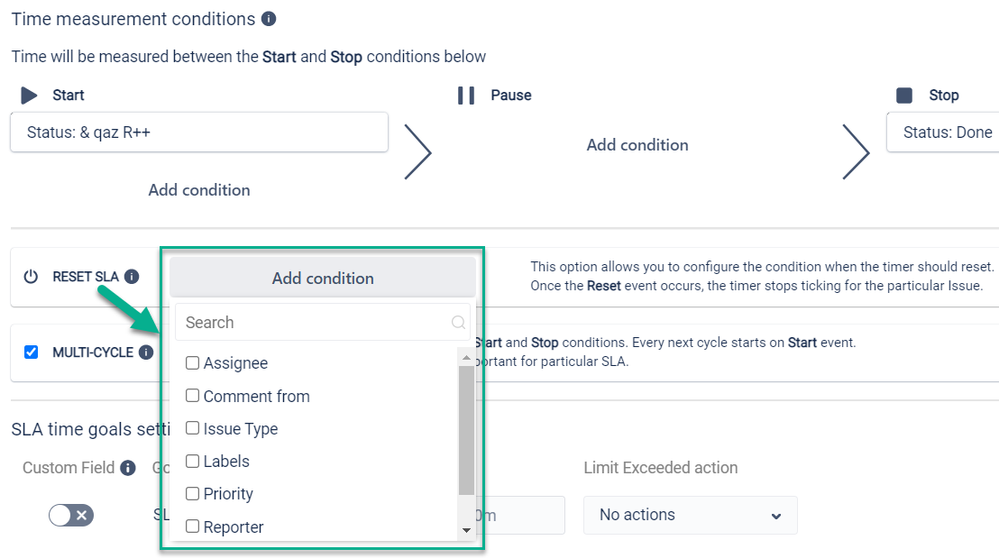
Task: Tick the Issue Type checkbox
Action: click(193, 428)
